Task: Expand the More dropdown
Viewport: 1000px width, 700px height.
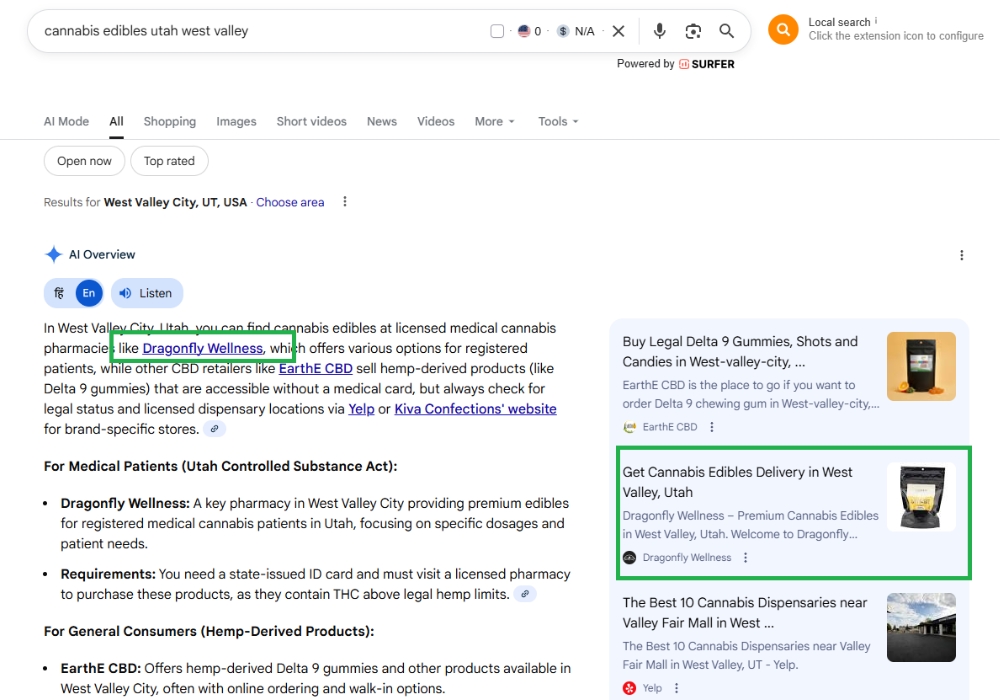Action: (x=494, y=121)
